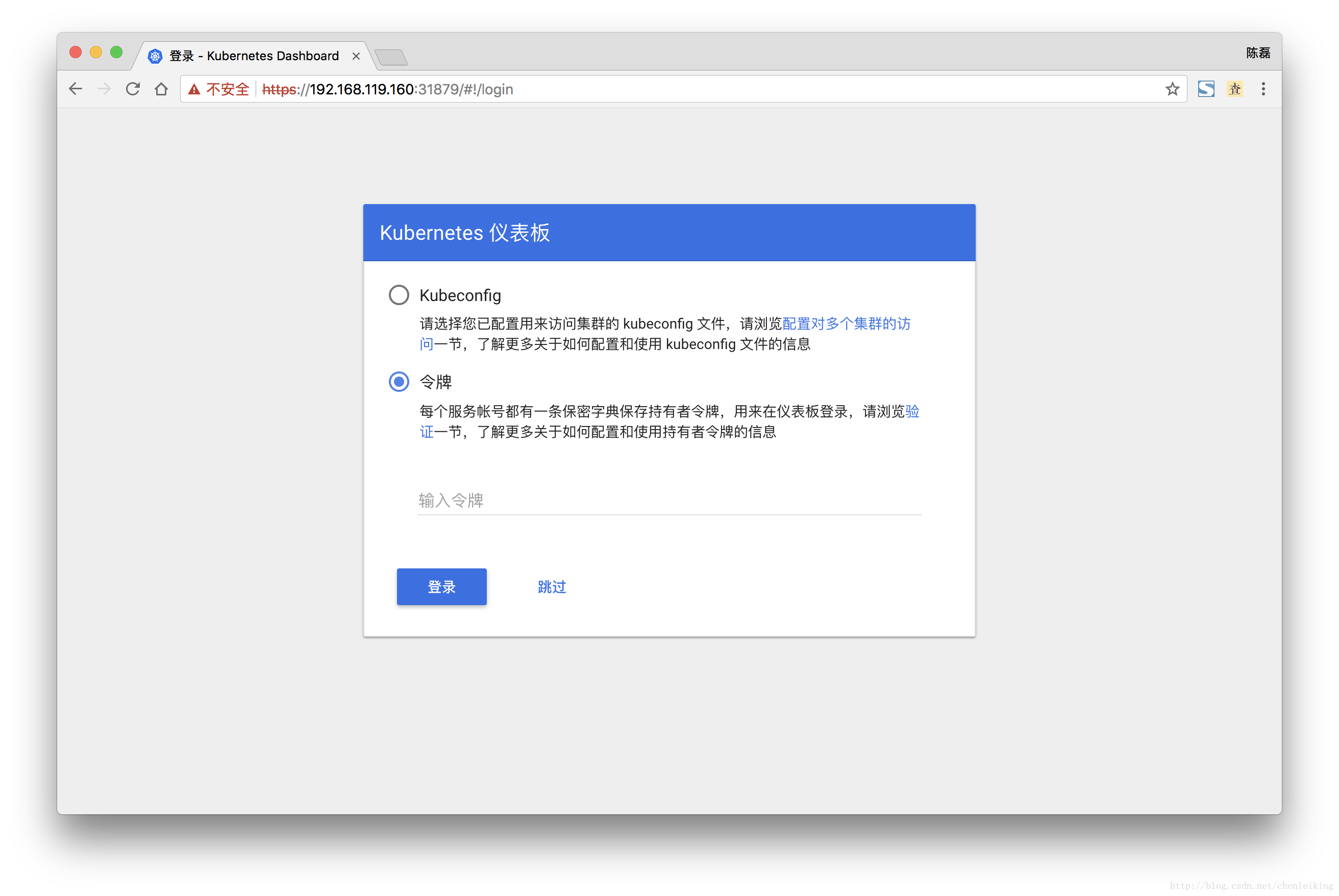Close the Kubernetes Dashboard tab
The image size is (1339, 896).
click(x=356, y=56)
